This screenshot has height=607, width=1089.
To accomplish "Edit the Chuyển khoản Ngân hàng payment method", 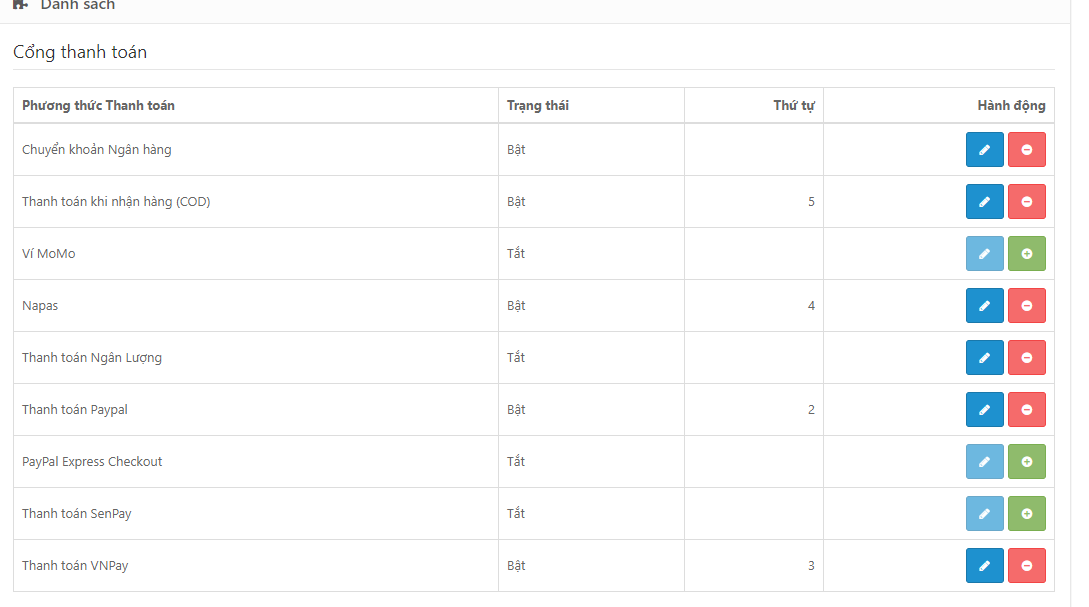I will point(984,150).
